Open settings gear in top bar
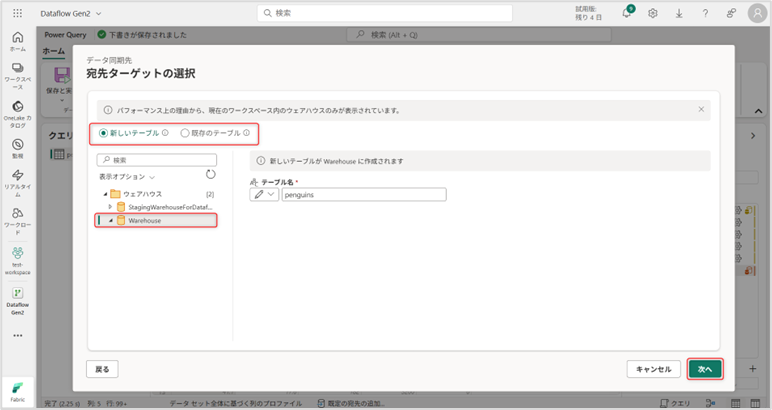This screenshot has width=772, height=410. 653,13
